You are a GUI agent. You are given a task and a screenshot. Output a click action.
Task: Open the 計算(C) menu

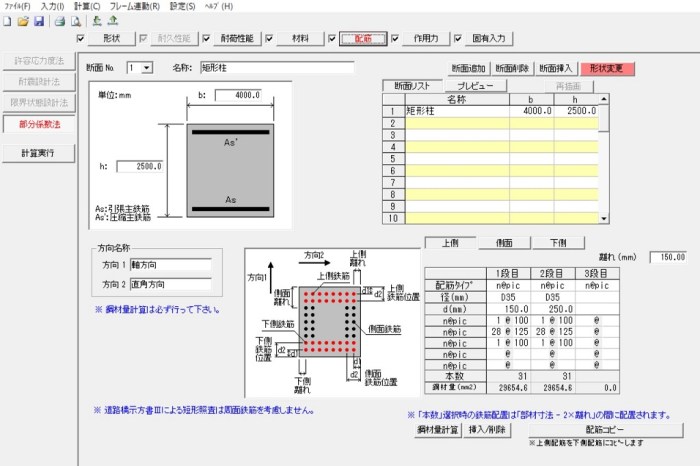coord(87,6)
